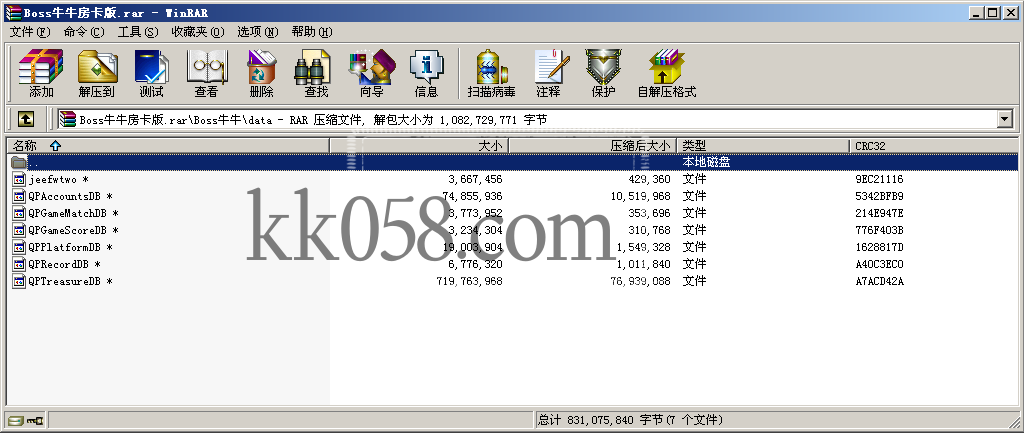This screenshot has width=1024, height=433.
Task: Go up one folder level button
Action: coord(25,119)
